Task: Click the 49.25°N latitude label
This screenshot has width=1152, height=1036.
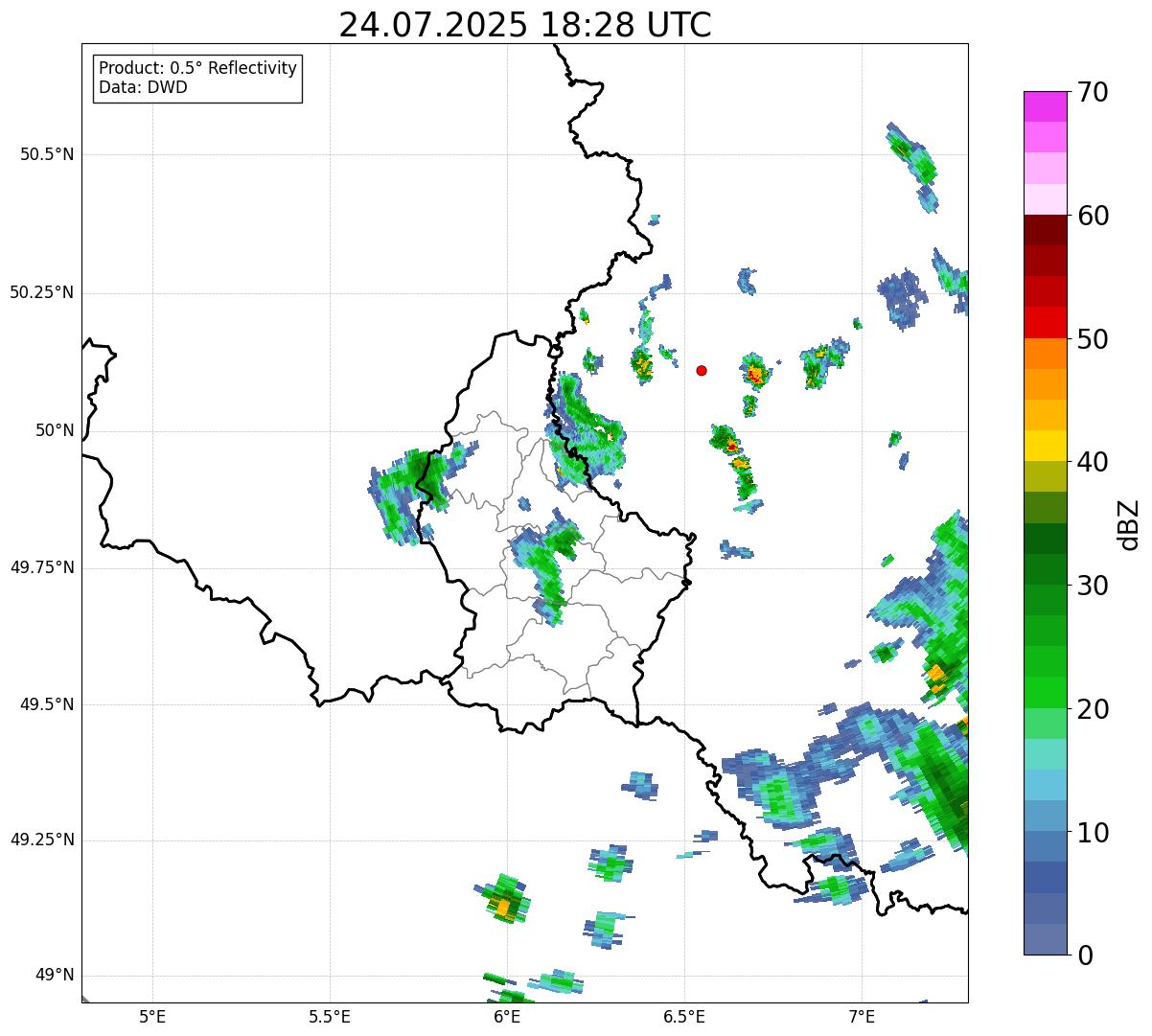Action: coord(42,840)
